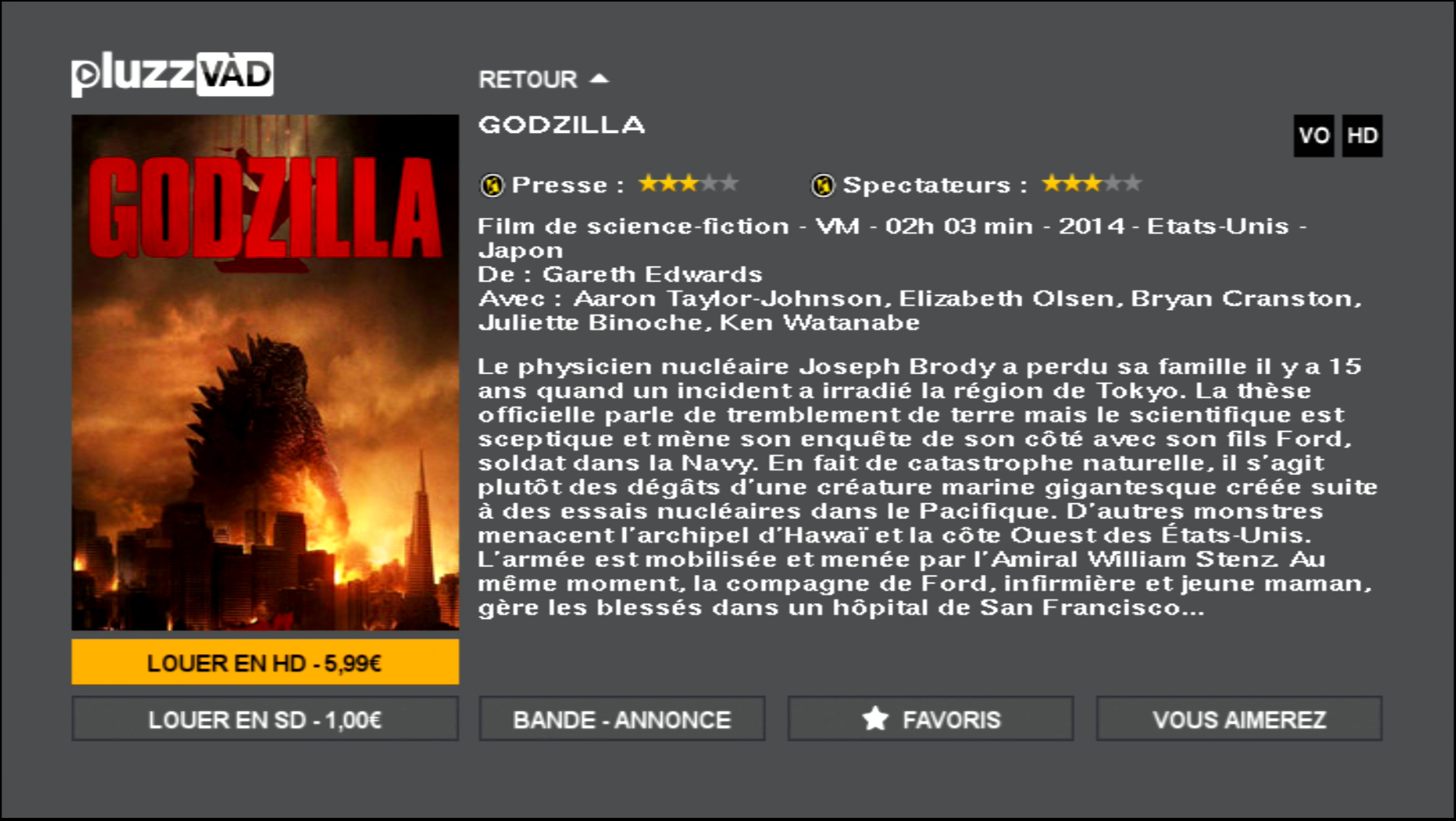Click the GODZILLA title heading
This screenshot has width=1456, height=821.
[x=561, y=125]
